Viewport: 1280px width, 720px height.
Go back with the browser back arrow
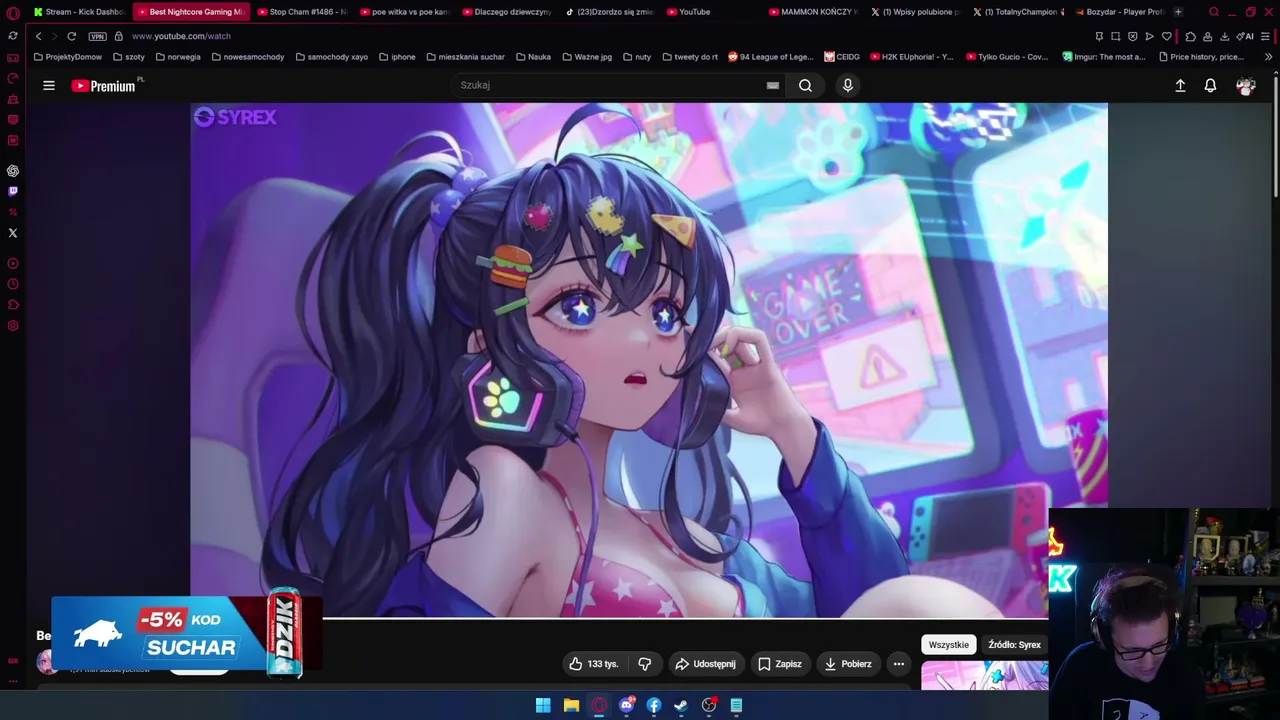38,36
